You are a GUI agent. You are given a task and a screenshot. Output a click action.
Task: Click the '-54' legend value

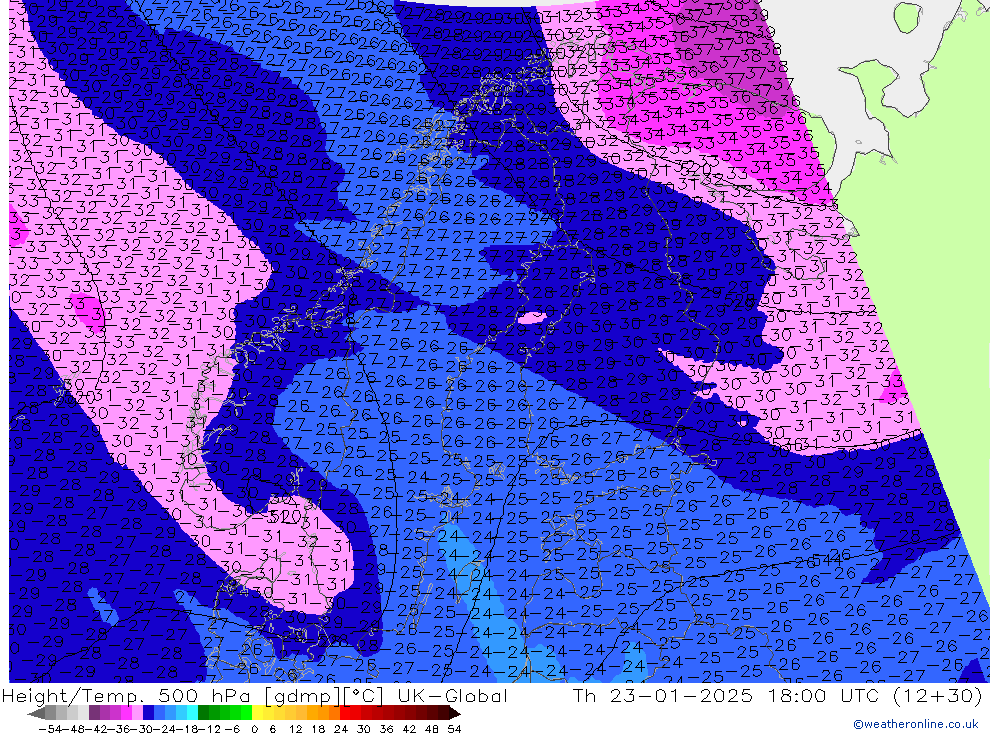(50, 729)
